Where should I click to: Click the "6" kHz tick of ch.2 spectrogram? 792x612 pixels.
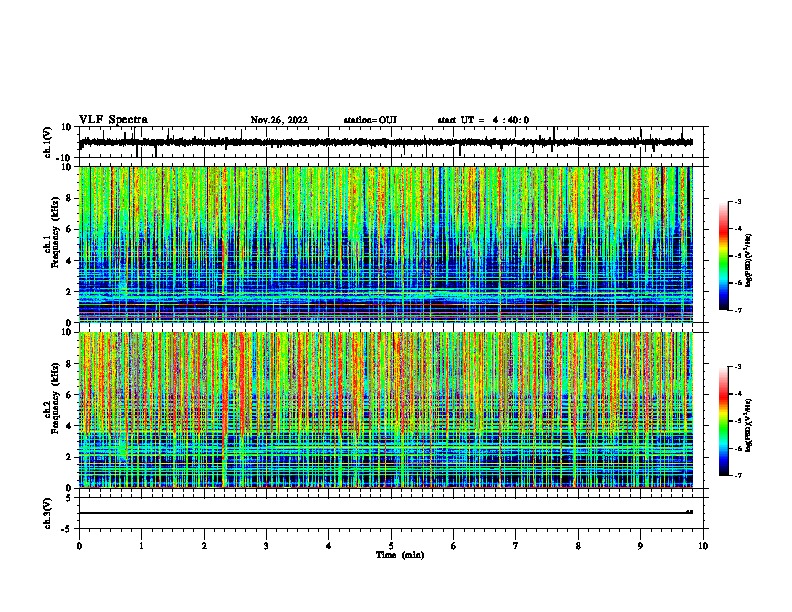69,395
